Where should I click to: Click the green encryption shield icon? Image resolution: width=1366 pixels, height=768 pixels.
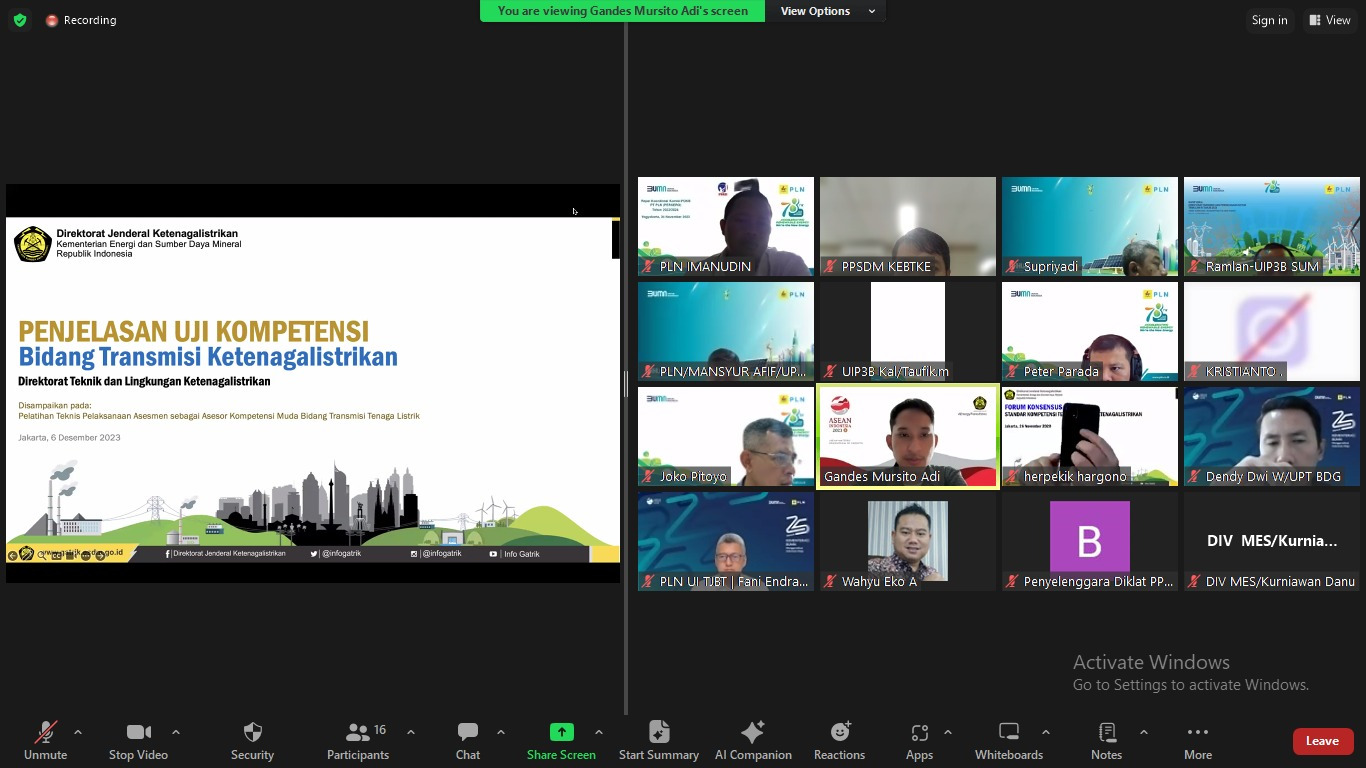pos(20,20)
